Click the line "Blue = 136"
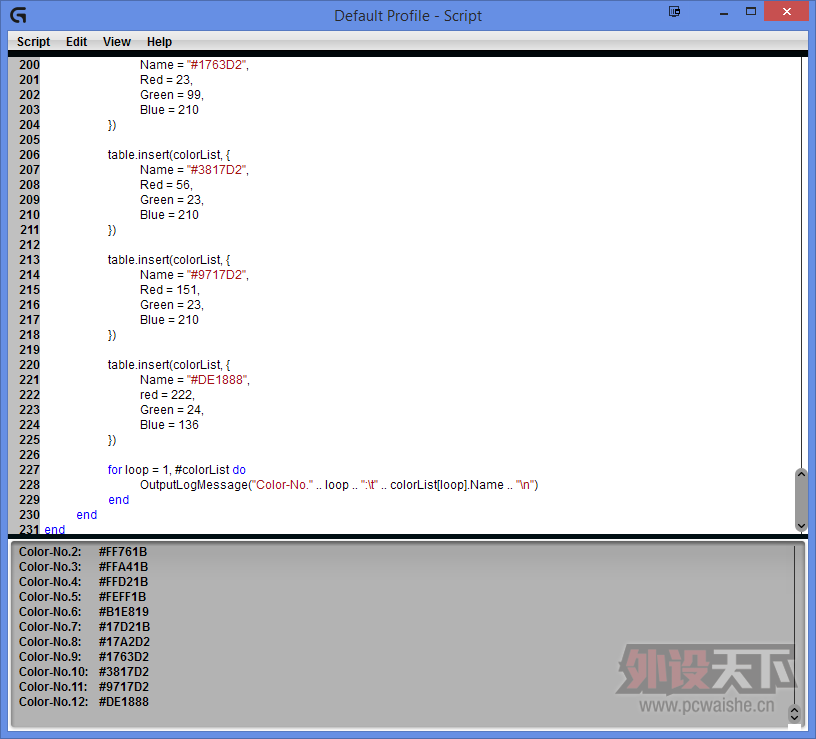 169,425
